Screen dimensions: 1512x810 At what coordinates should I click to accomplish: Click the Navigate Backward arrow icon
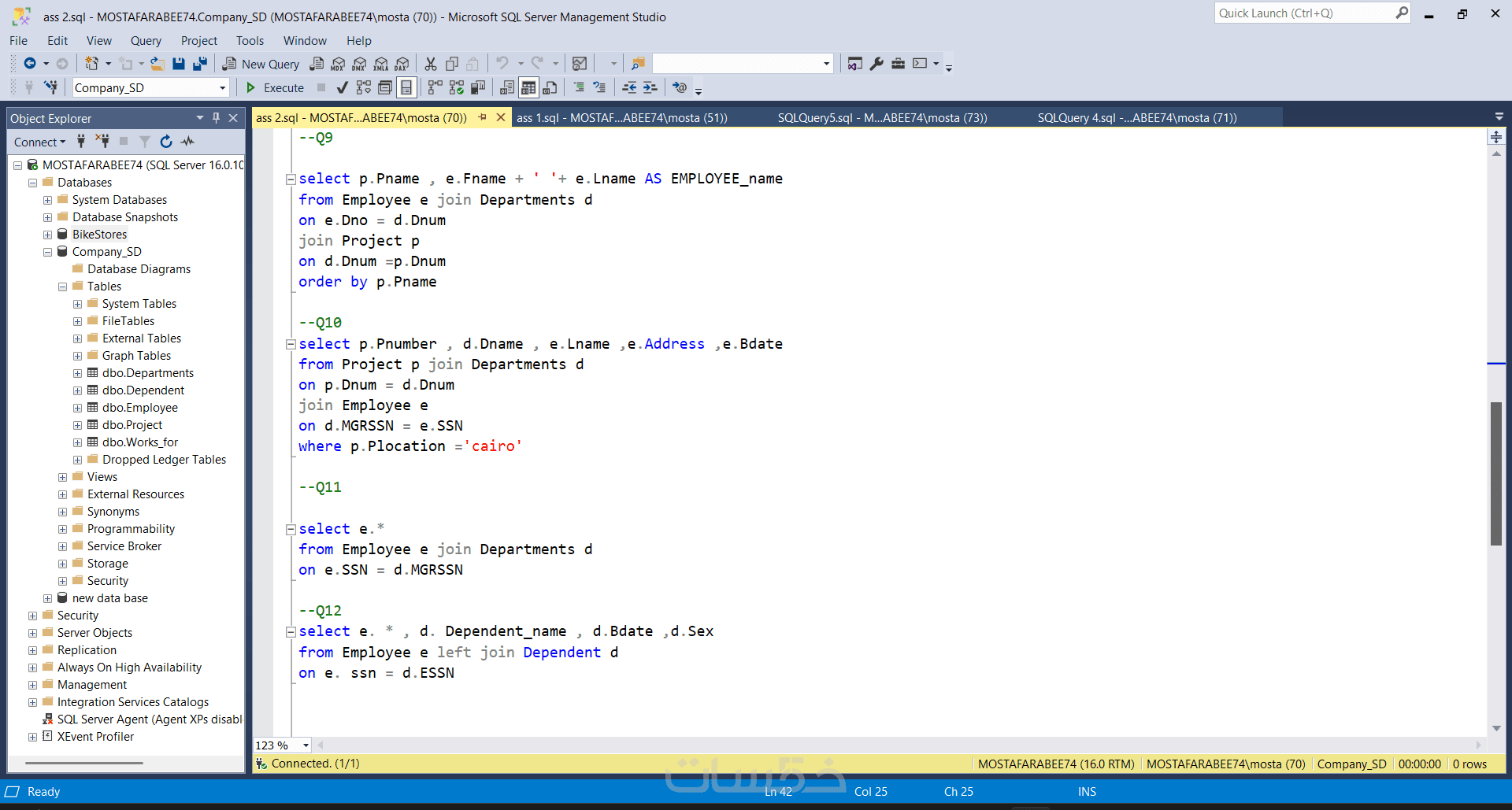pos(30,64)
